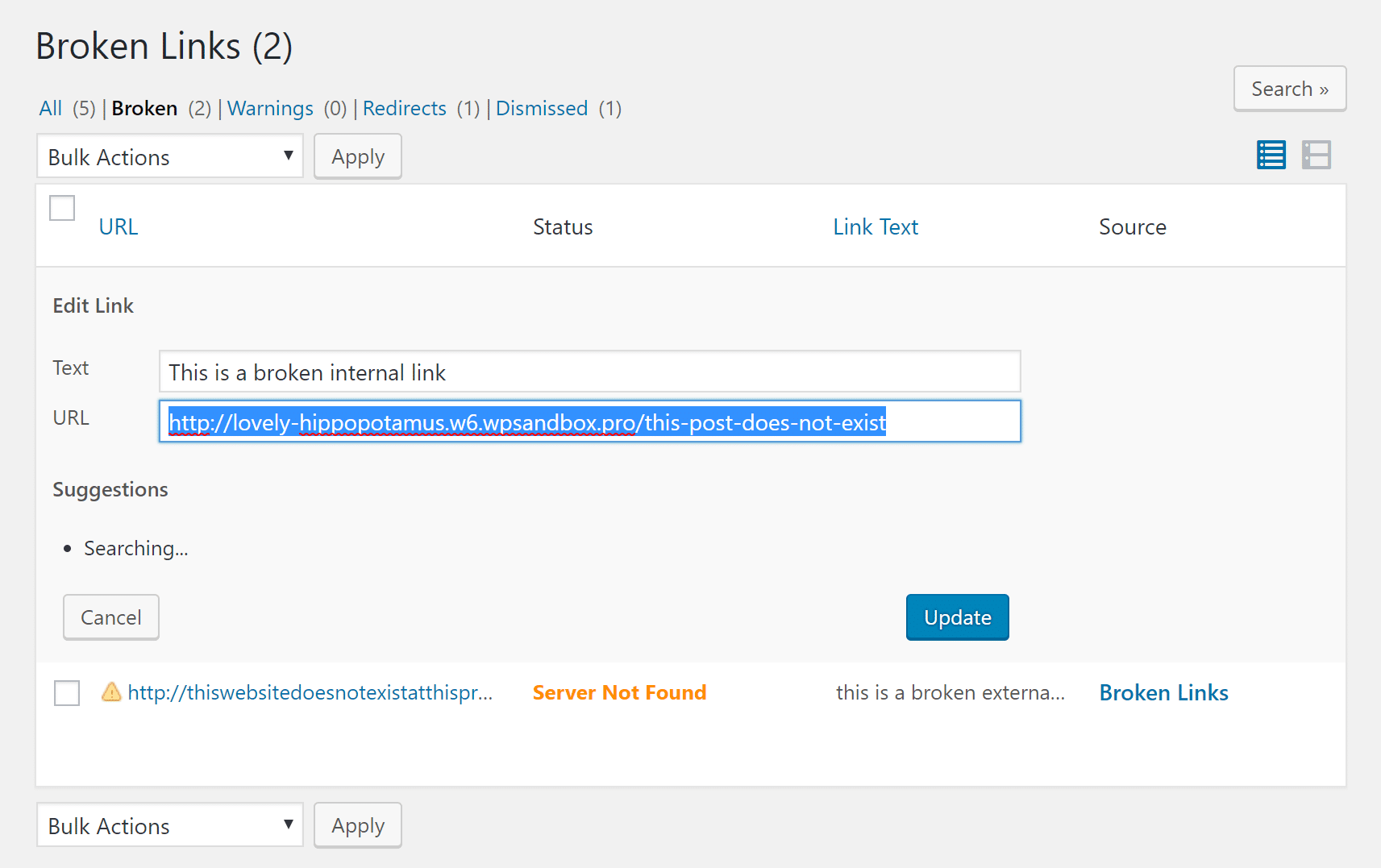Switch to compact view layout
Screen dimensions: 1381x868
coord(1316,155)
